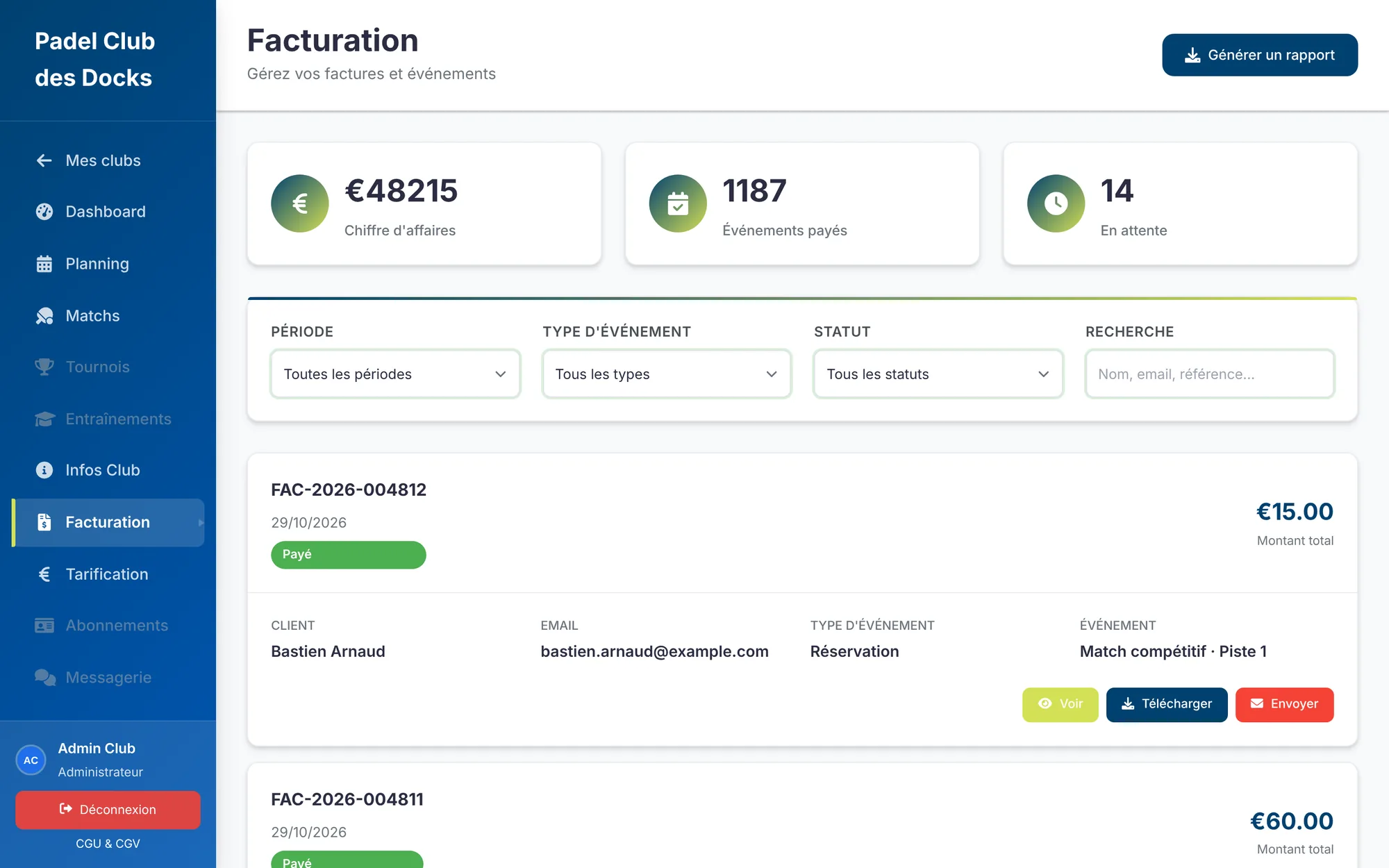Click the €15.00 total amount
The image size is (1389, 868).
[1295, 512]
